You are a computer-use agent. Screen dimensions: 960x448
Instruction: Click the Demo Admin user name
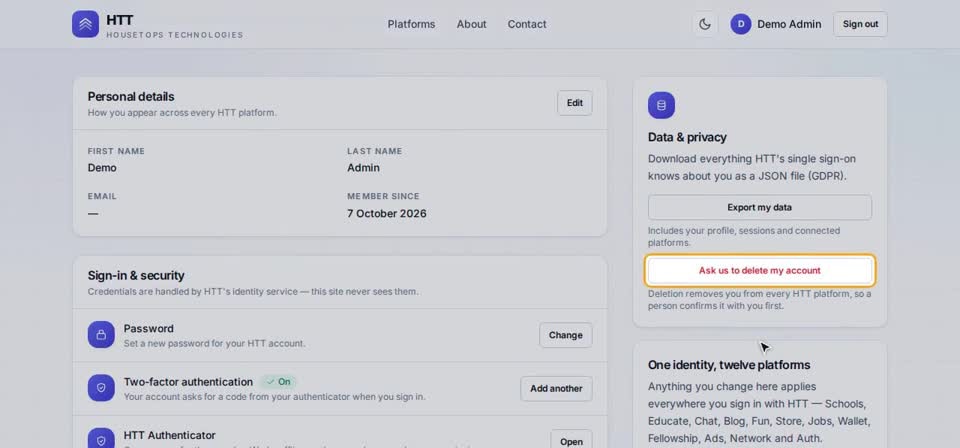pyautogui.click(x=789, y=24)
